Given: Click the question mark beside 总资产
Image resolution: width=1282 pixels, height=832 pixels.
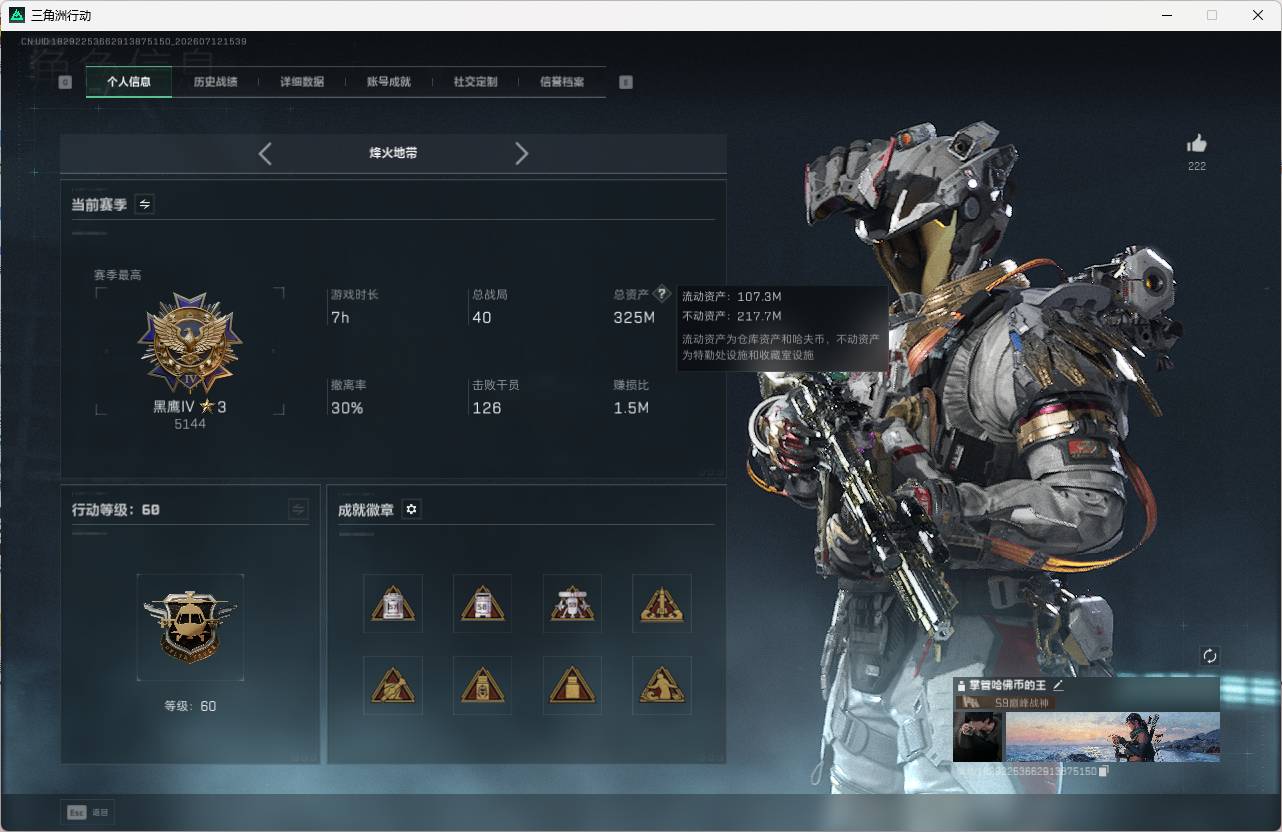Looking at the screenshot, I should coord(661,295).
